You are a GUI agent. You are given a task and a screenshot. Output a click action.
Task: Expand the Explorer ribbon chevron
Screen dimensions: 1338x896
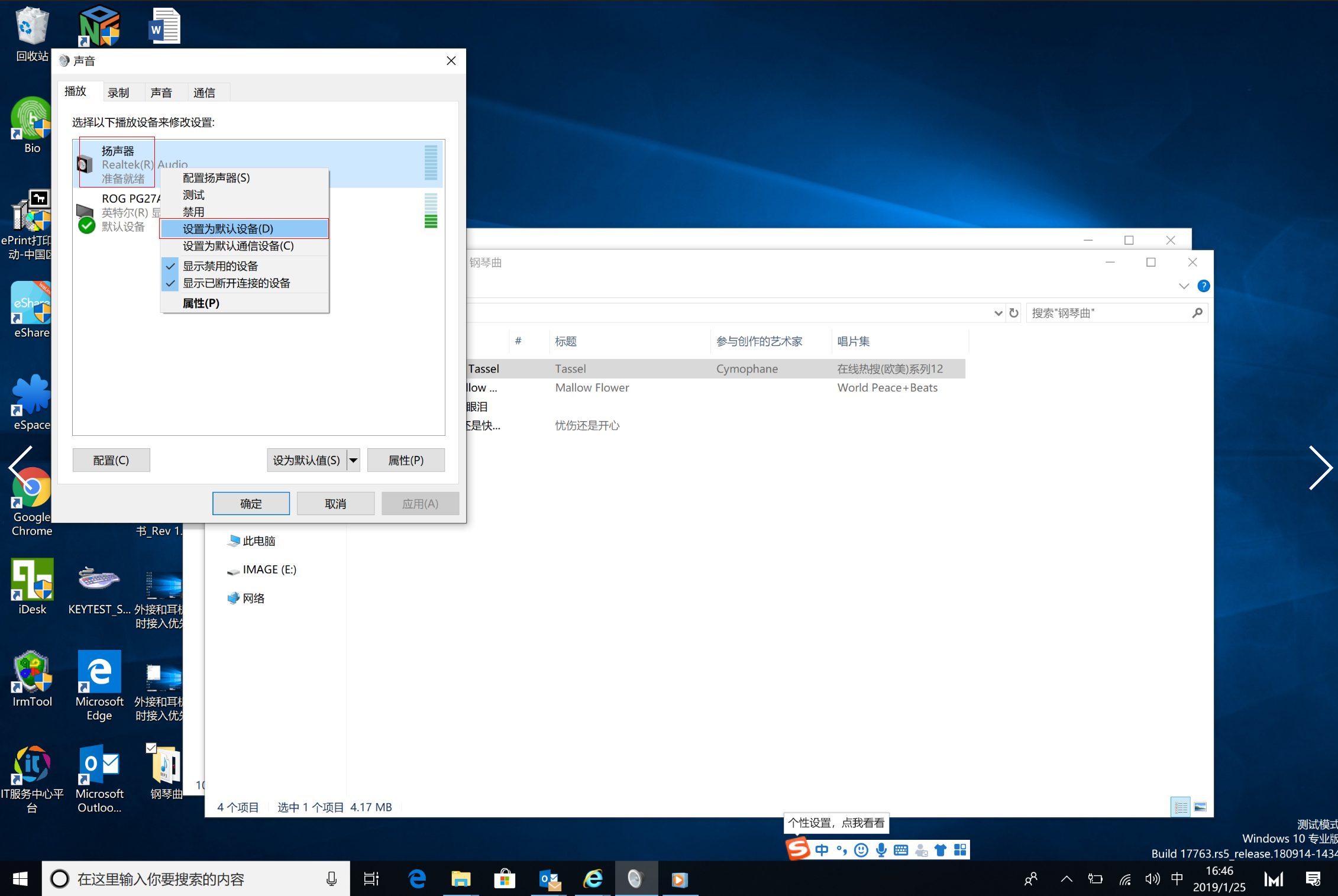(1184, 286)
